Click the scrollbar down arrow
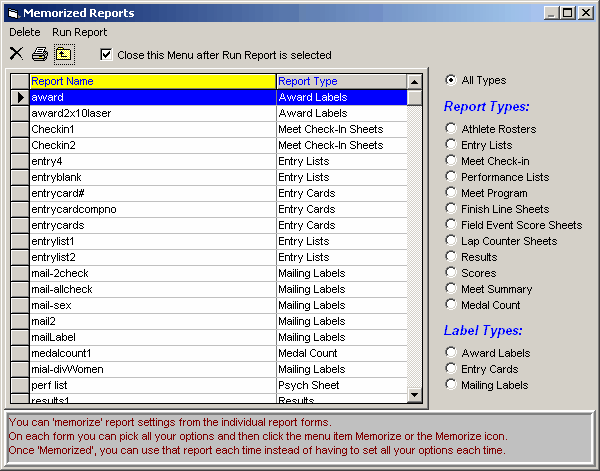 pyautogui.click(x=414, y=394)
